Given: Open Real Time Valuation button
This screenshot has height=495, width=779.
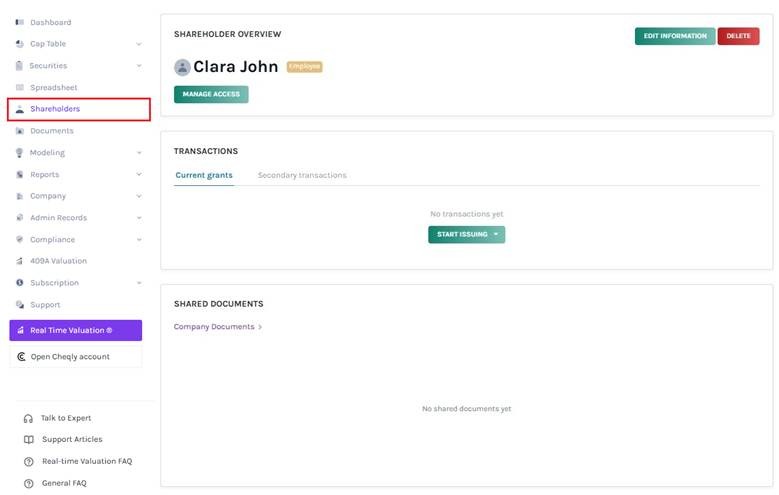Looking at the screenshot, I should (76, 330).
